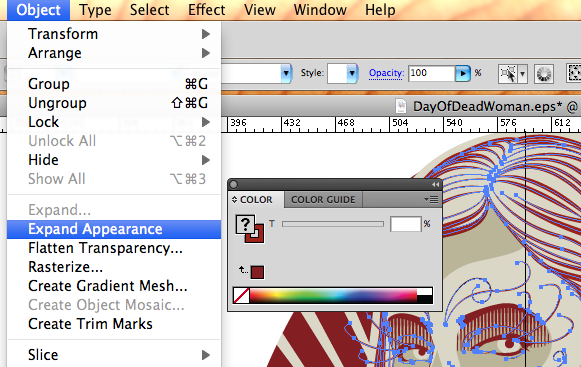581x367 pixels.
Task: Switch to the Color Guide tab
Action: tap(323, 200)
